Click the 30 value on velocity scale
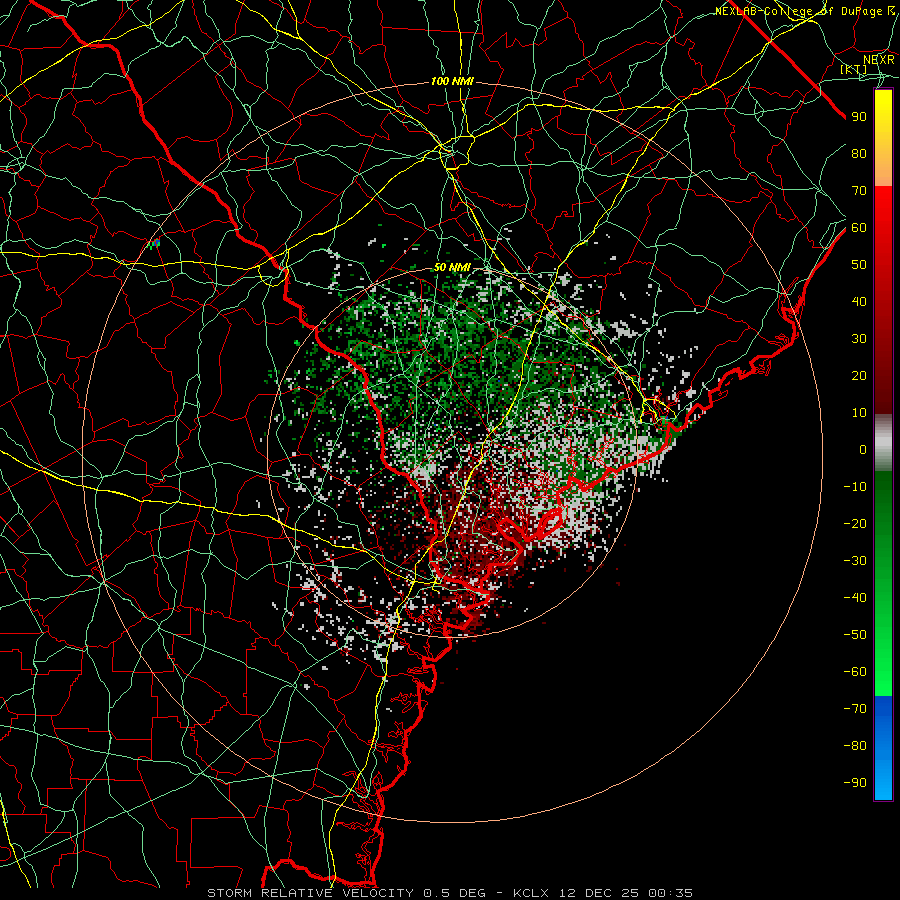 [859, 339]
